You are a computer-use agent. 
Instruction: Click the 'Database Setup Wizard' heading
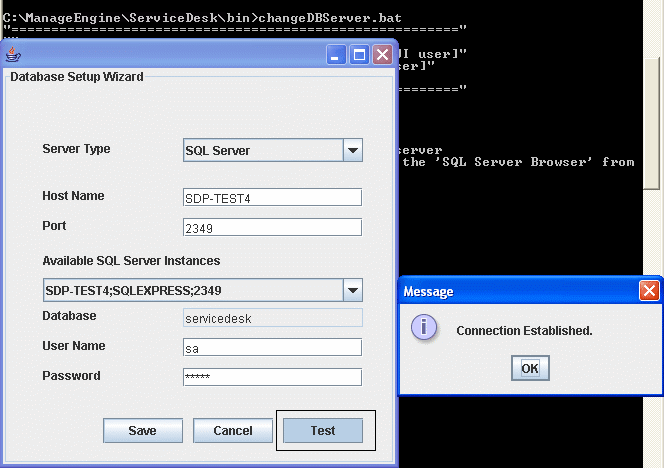point(77,77)
